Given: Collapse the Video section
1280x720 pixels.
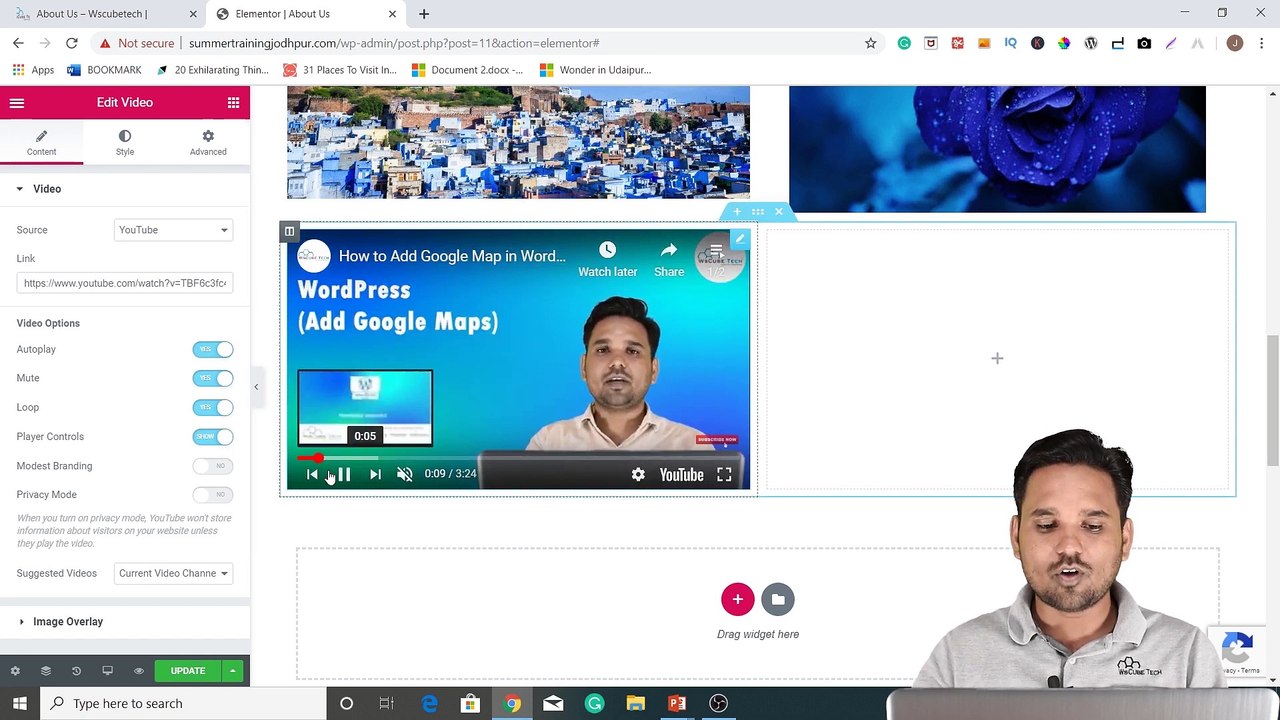Looking at the screenshot, I should [x=125, y=189].
